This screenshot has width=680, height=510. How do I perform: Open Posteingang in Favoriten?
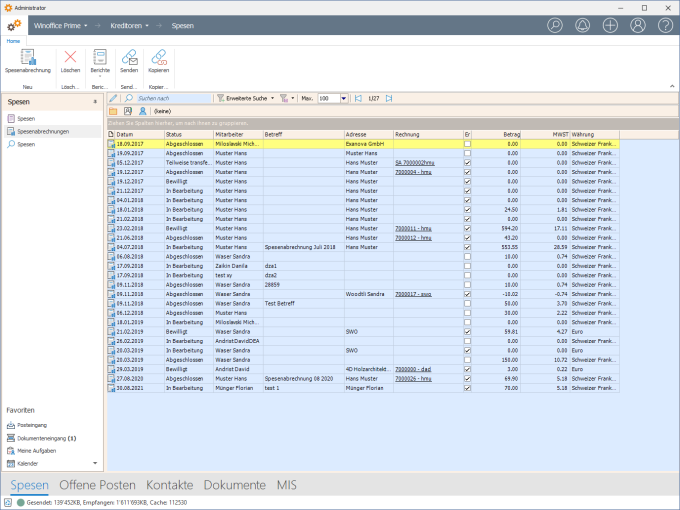coord(34,425)
